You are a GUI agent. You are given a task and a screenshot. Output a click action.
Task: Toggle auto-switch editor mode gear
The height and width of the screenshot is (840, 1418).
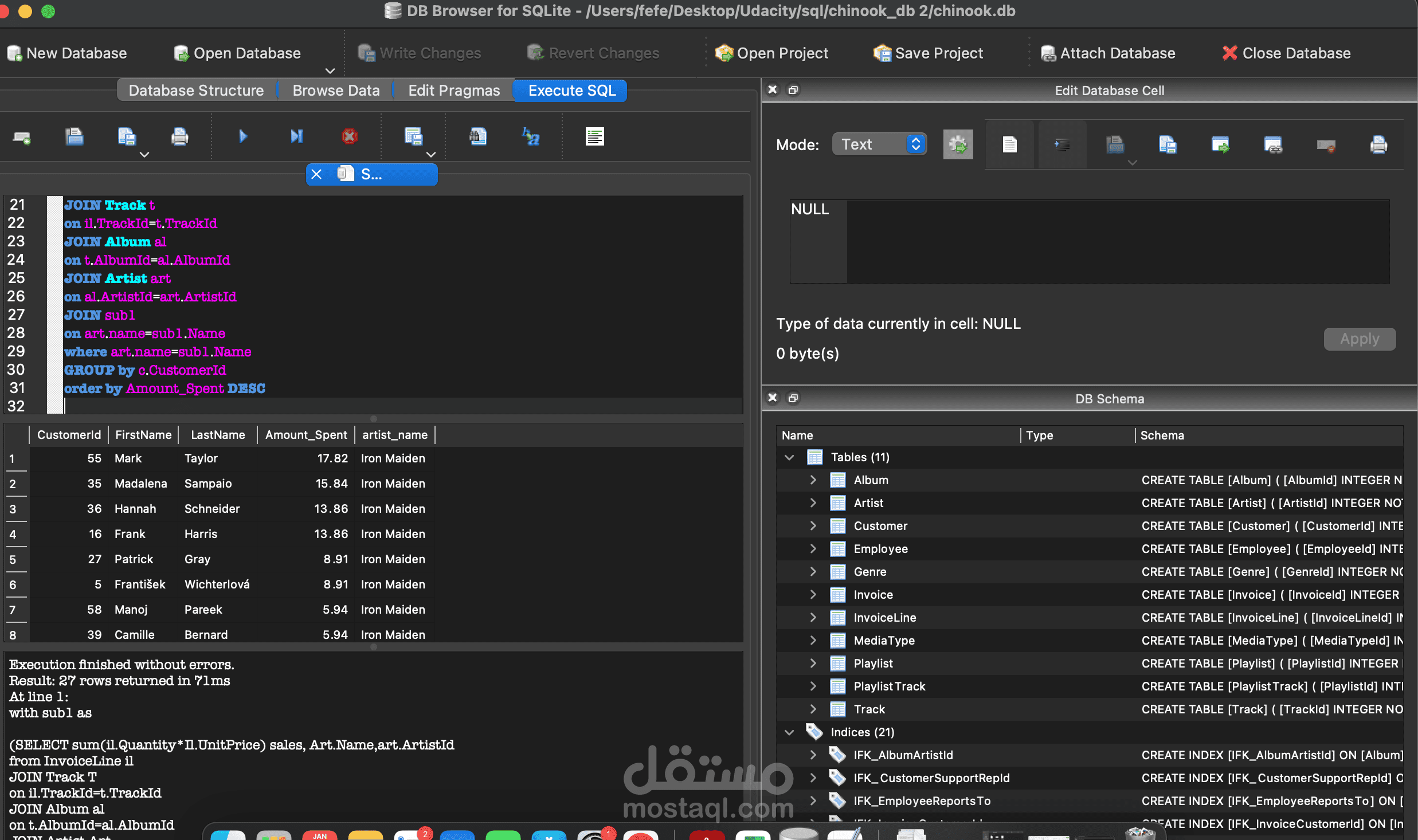pyautogui.click(x=958, y=144)
